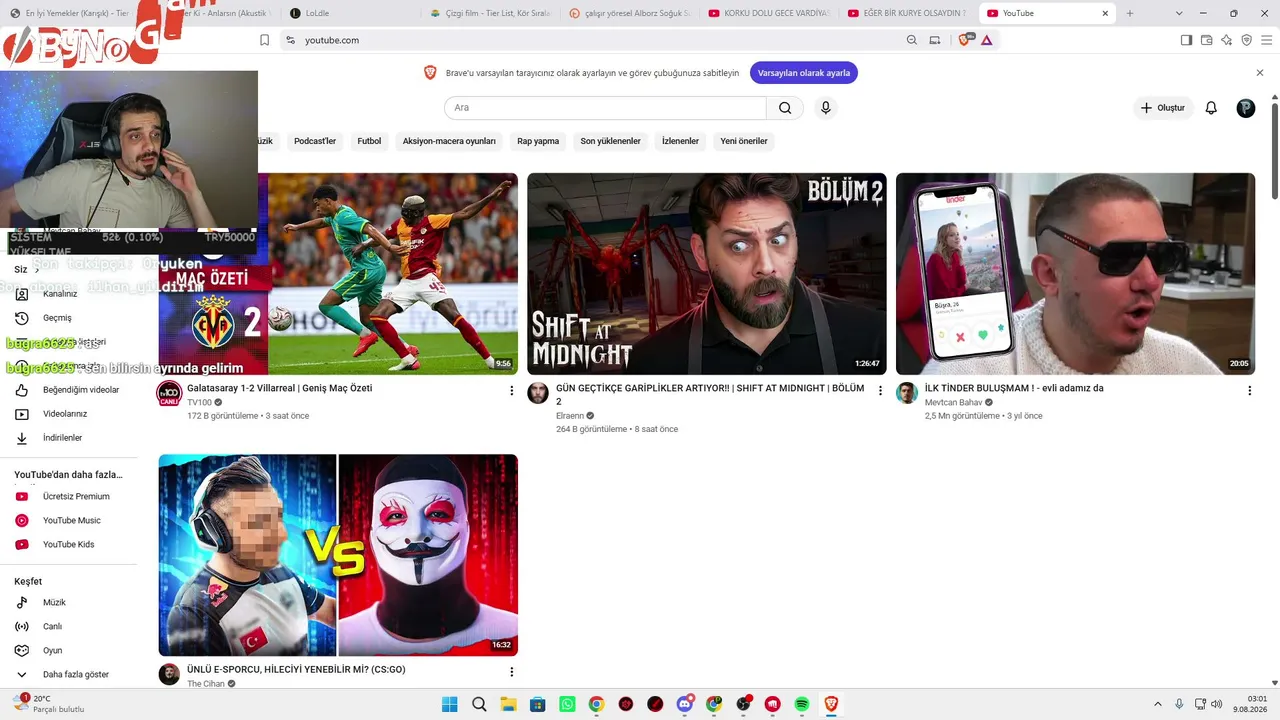Dismiss the Brave default browser banner
Viewport: 1280px width, 720px height.
pos(1260,73)
